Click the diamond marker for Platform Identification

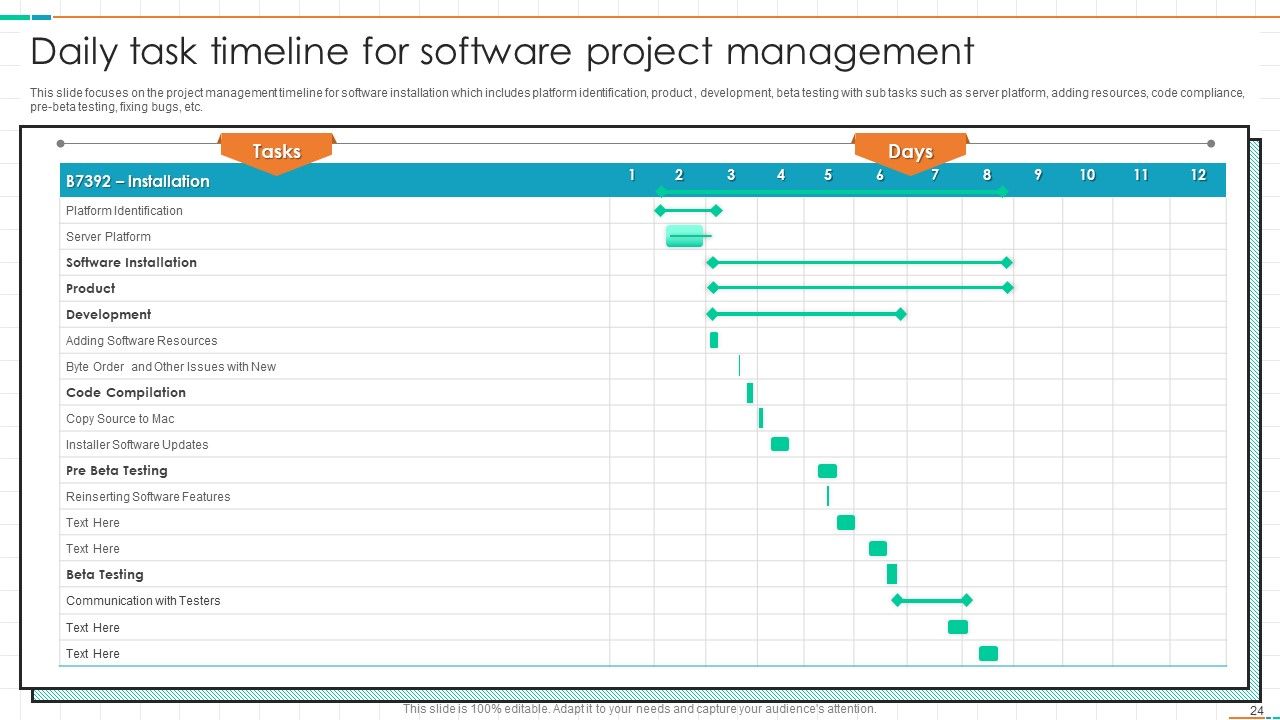pos(659,210)
